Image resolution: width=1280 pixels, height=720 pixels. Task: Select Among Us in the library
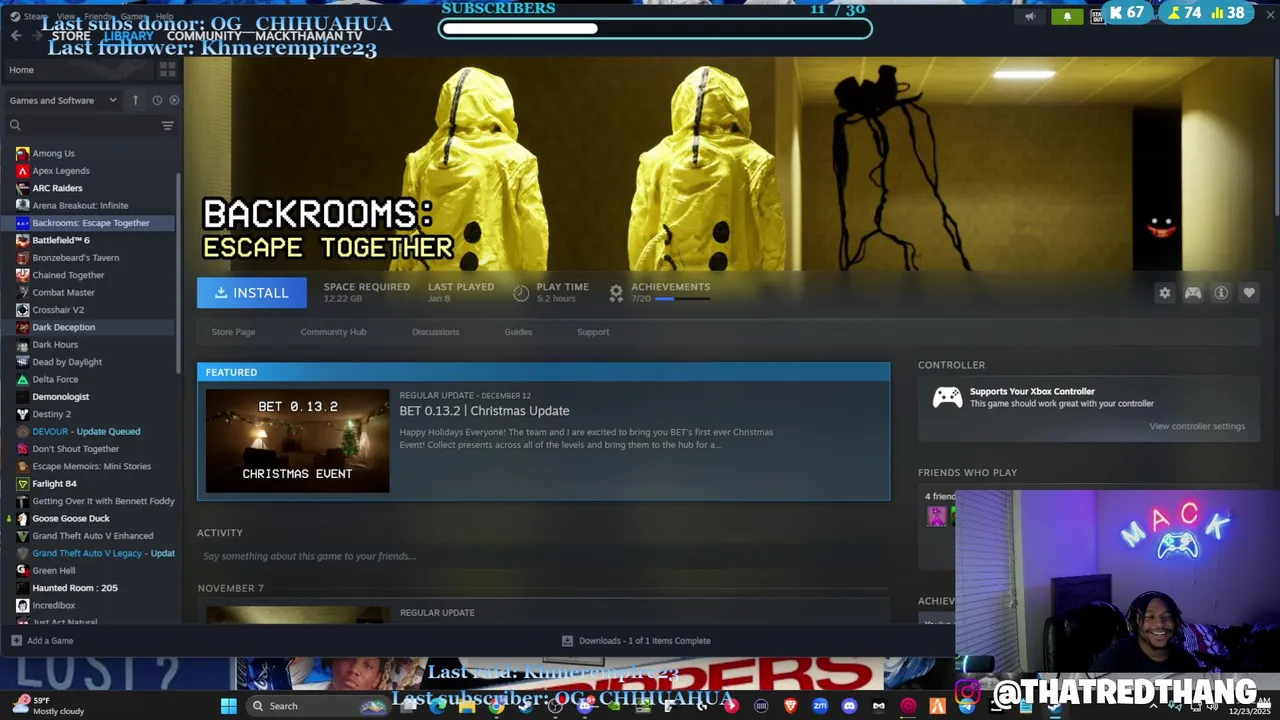(53, 153)
